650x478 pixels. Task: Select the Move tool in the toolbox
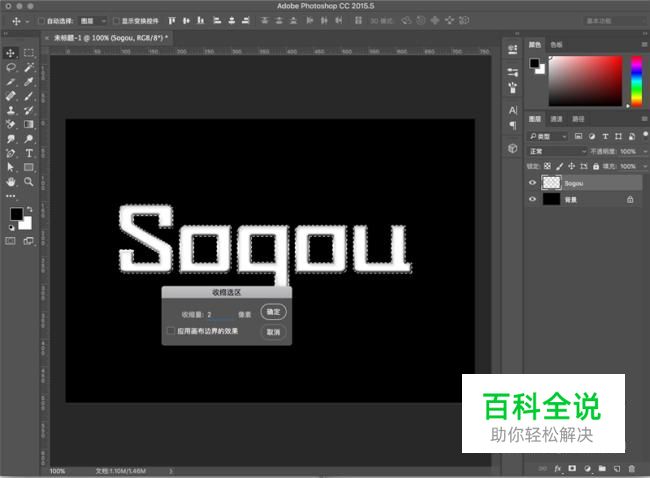click(x=10, y=53)
